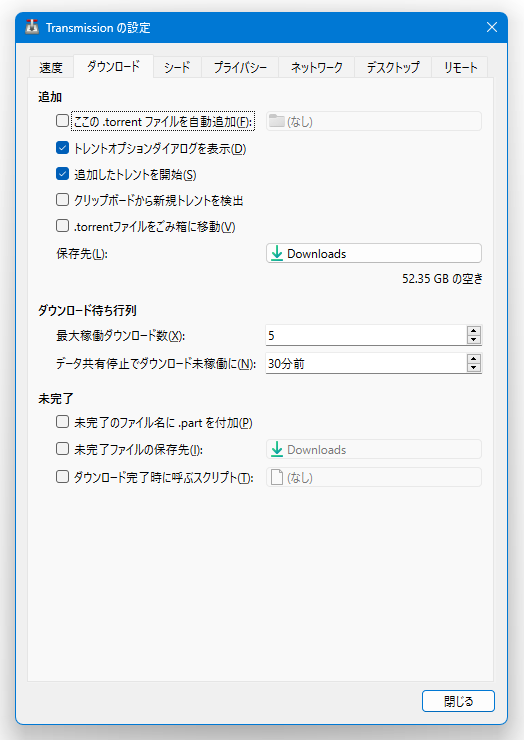Check .torrentファイルをごみ箱に移動
The image size is (524, 740).
point(62,226)
